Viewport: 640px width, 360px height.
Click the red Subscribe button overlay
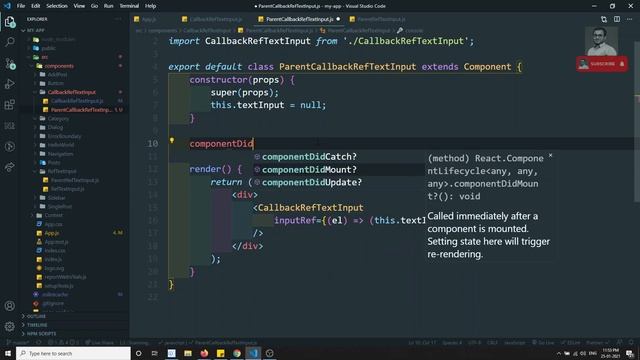click(602, 64)
